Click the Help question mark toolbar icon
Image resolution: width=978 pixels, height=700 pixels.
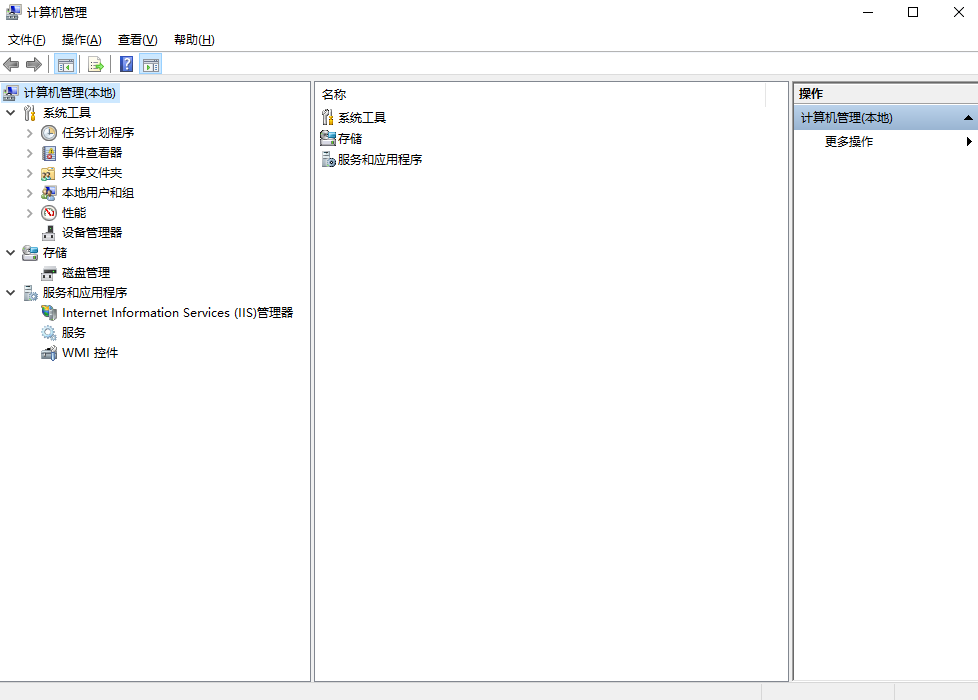click(124, 63)
